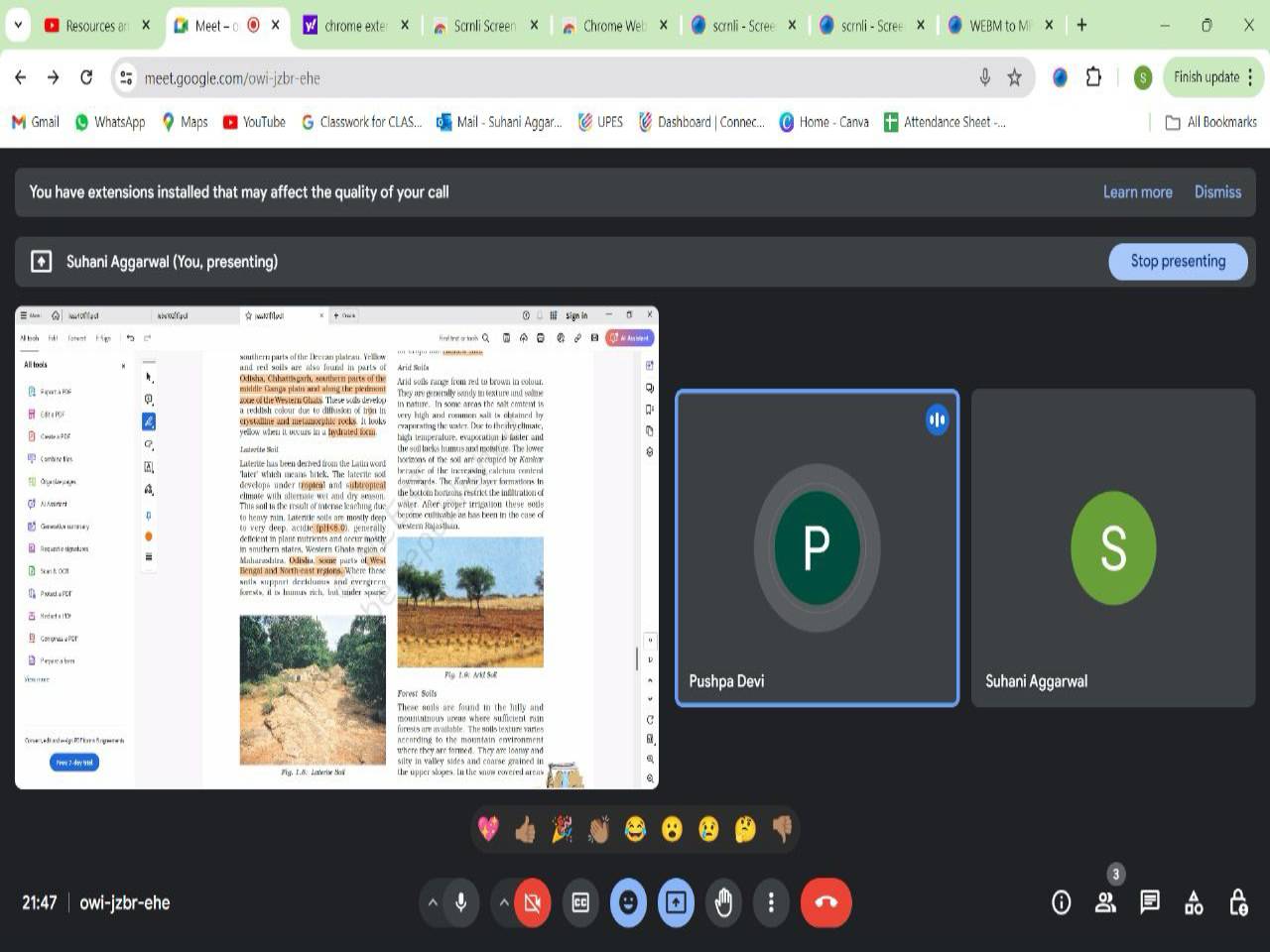Dismiss the extensions warning banner

[1217, 192]
